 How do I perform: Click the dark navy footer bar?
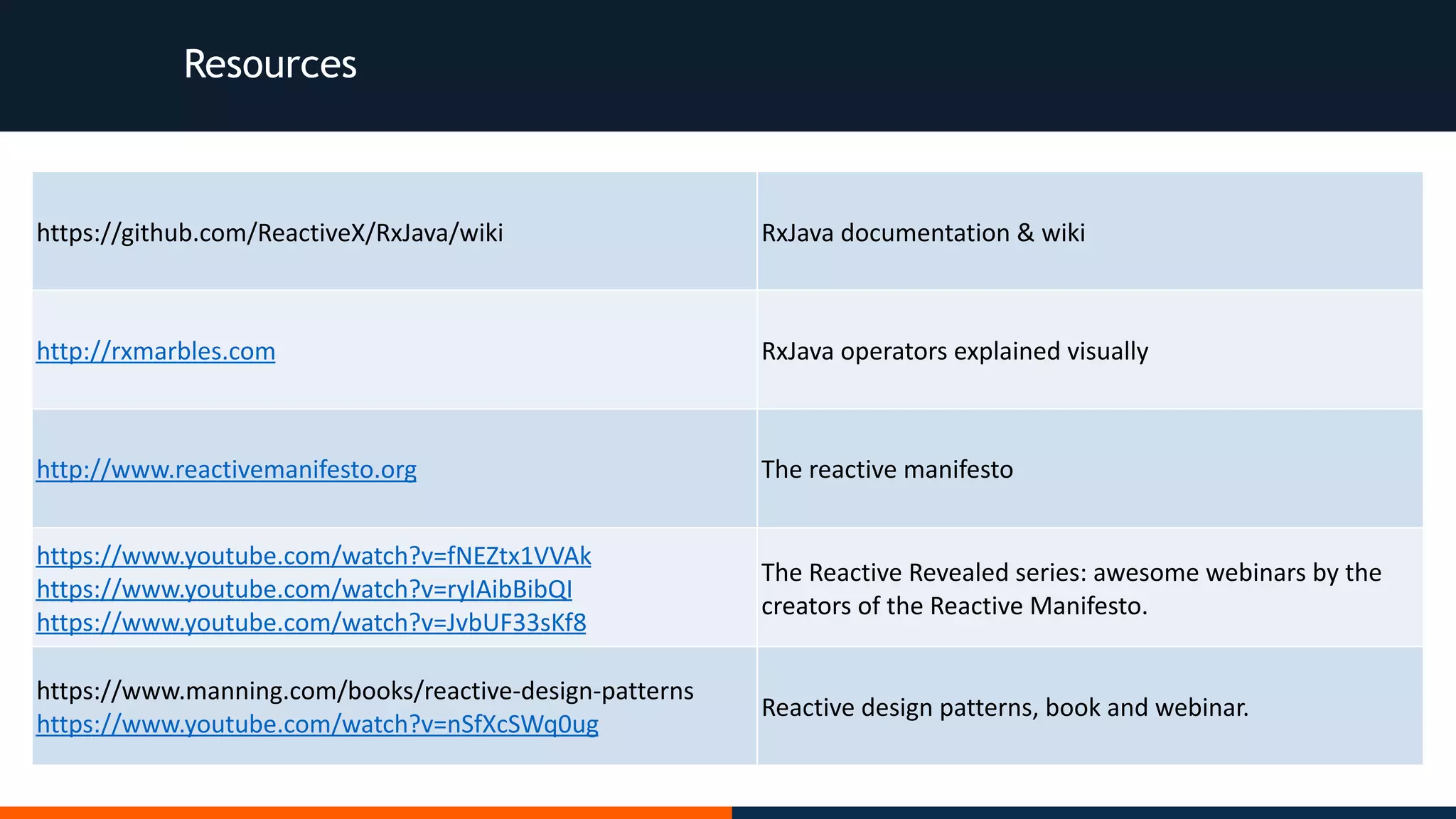[1093, 812]
